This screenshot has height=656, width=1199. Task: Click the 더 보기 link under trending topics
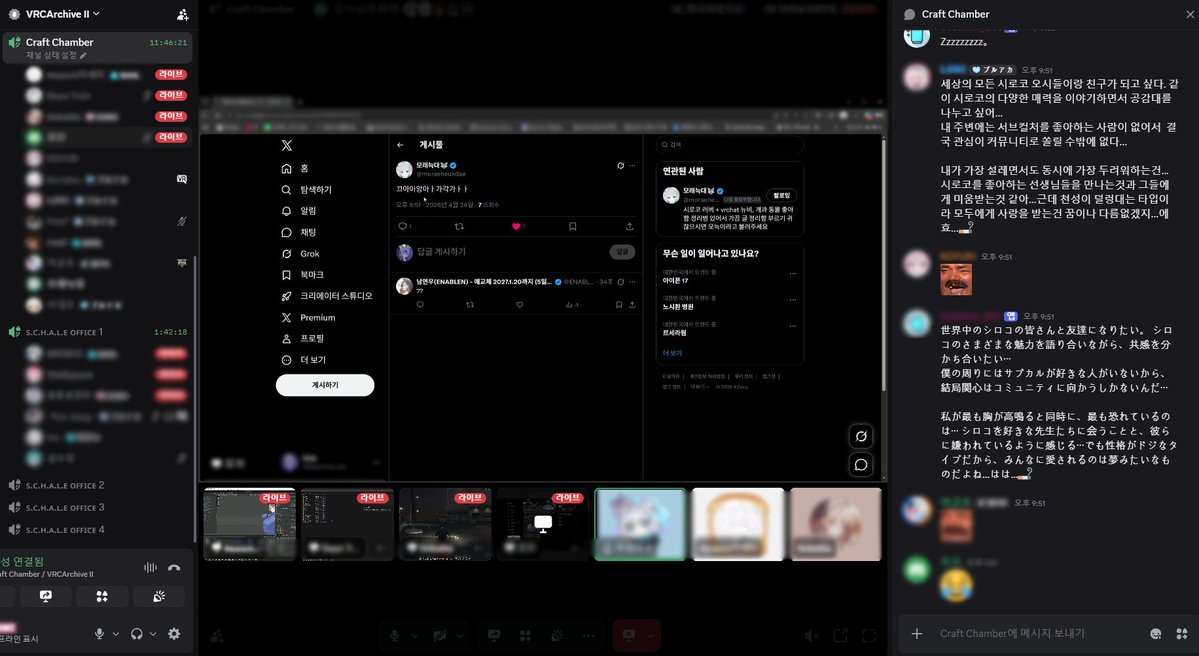[673, 353]
